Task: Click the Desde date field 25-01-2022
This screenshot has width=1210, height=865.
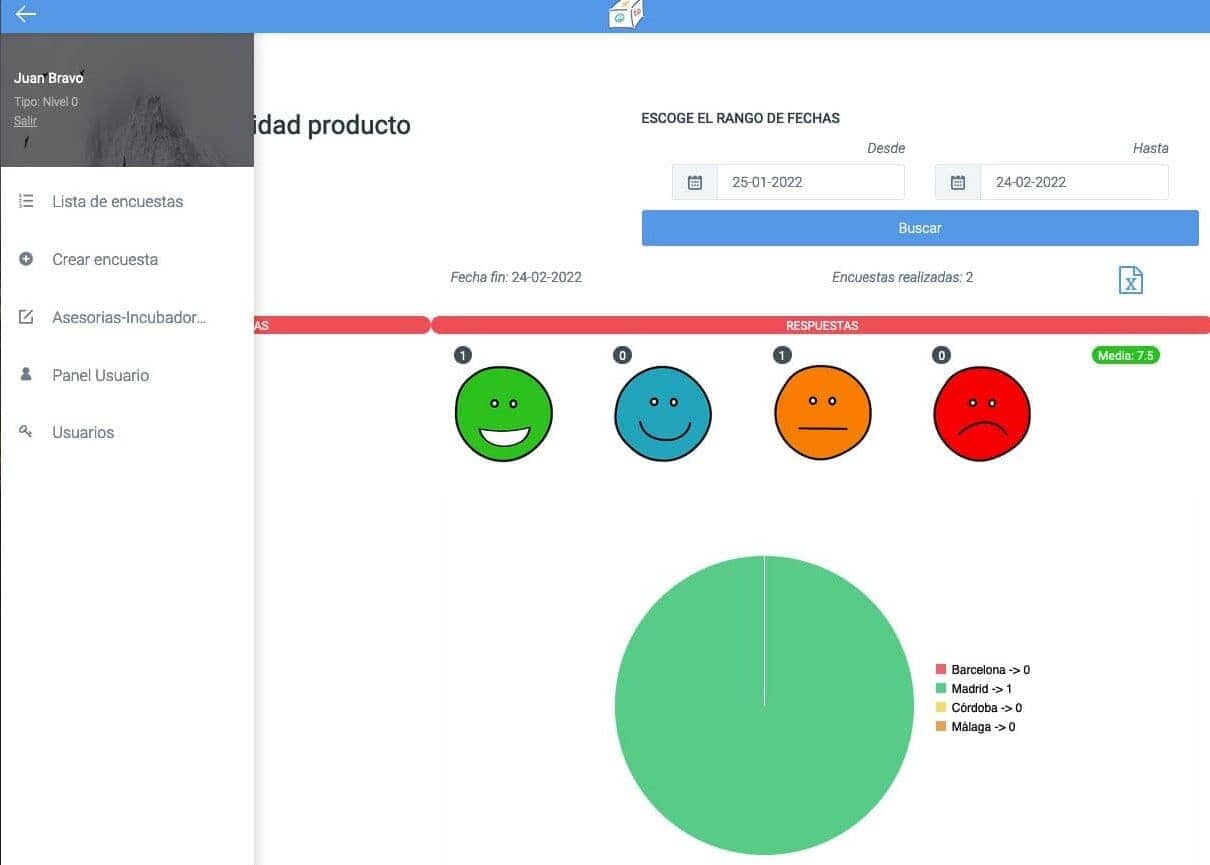Action: [x=810, y=182]
